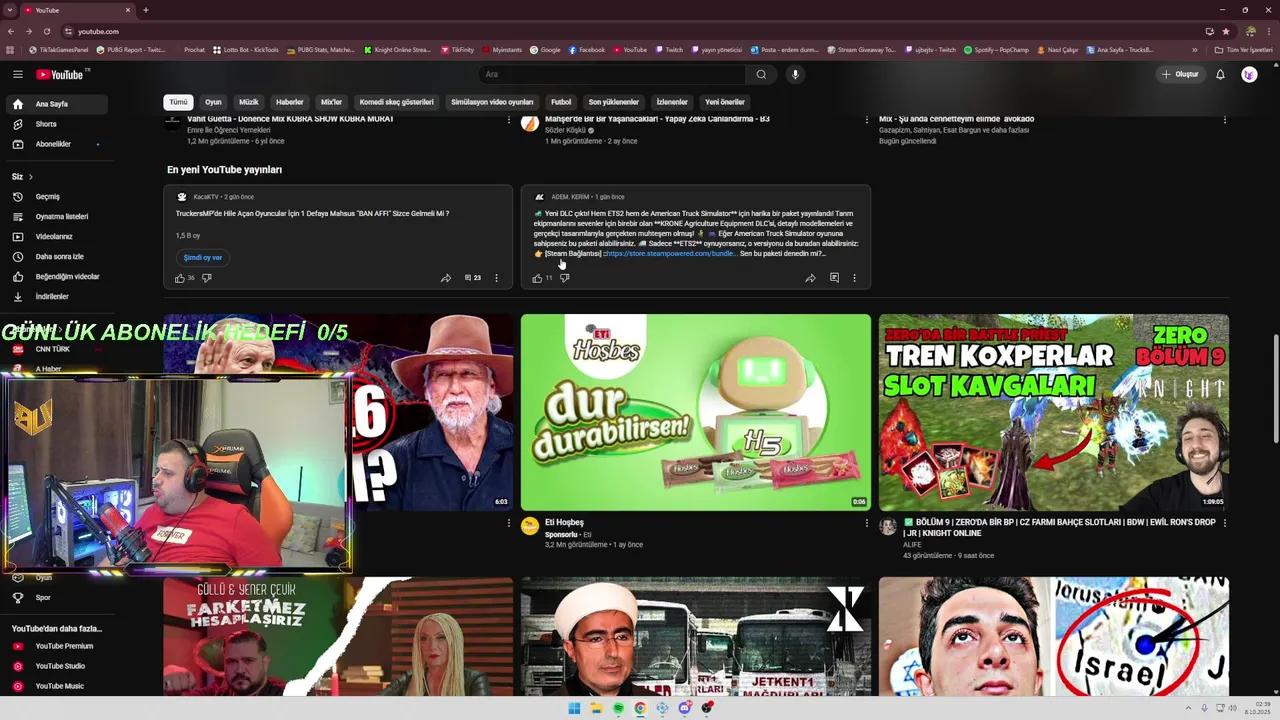Dislike the ADEM. KERİM post
This screenshot has width=1280, height=720.
coord(565,278)
